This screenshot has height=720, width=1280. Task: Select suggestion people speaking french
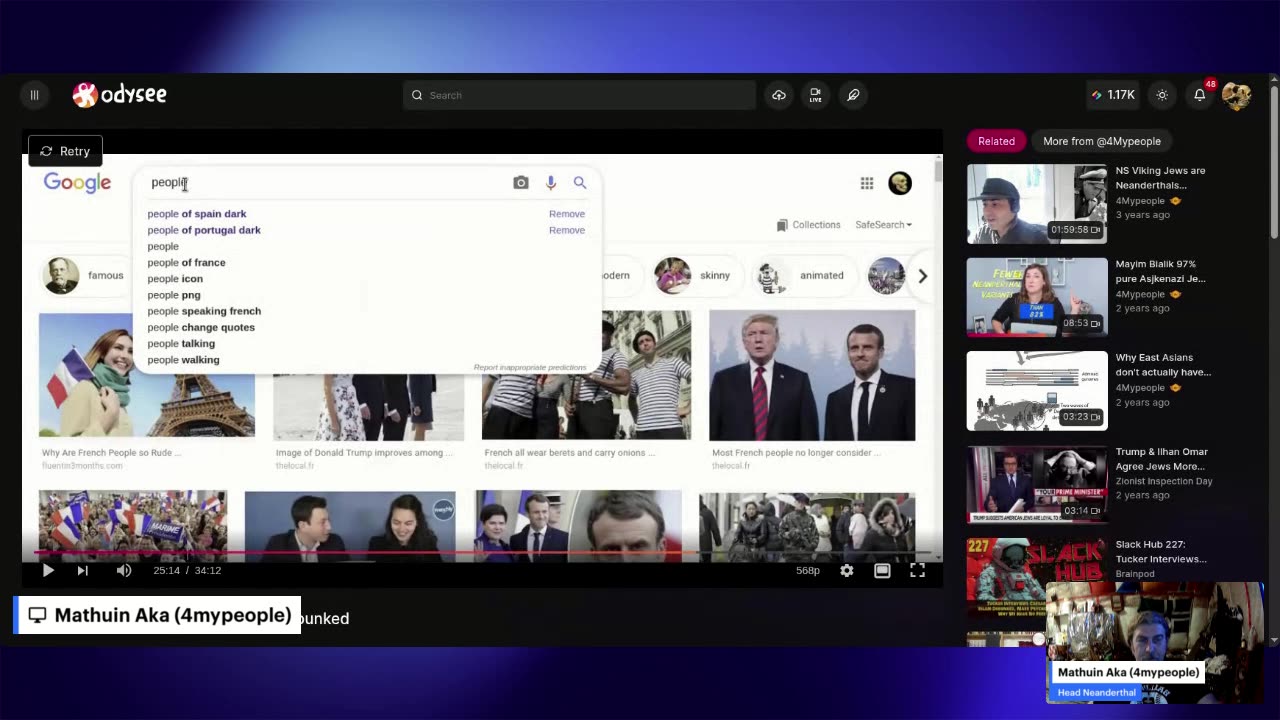204,311
